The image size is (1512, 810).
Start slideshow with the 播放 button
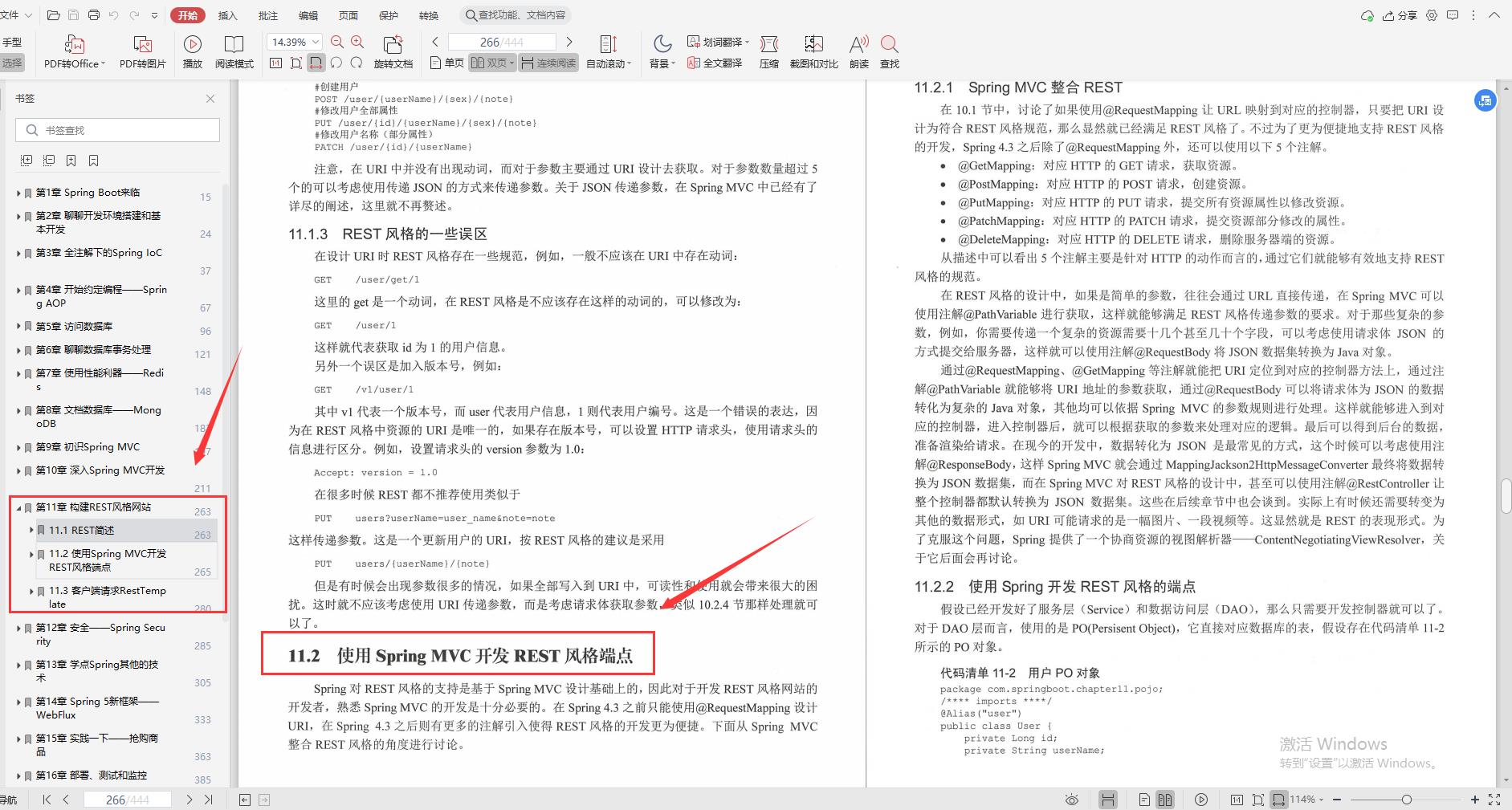click(193, 52)
